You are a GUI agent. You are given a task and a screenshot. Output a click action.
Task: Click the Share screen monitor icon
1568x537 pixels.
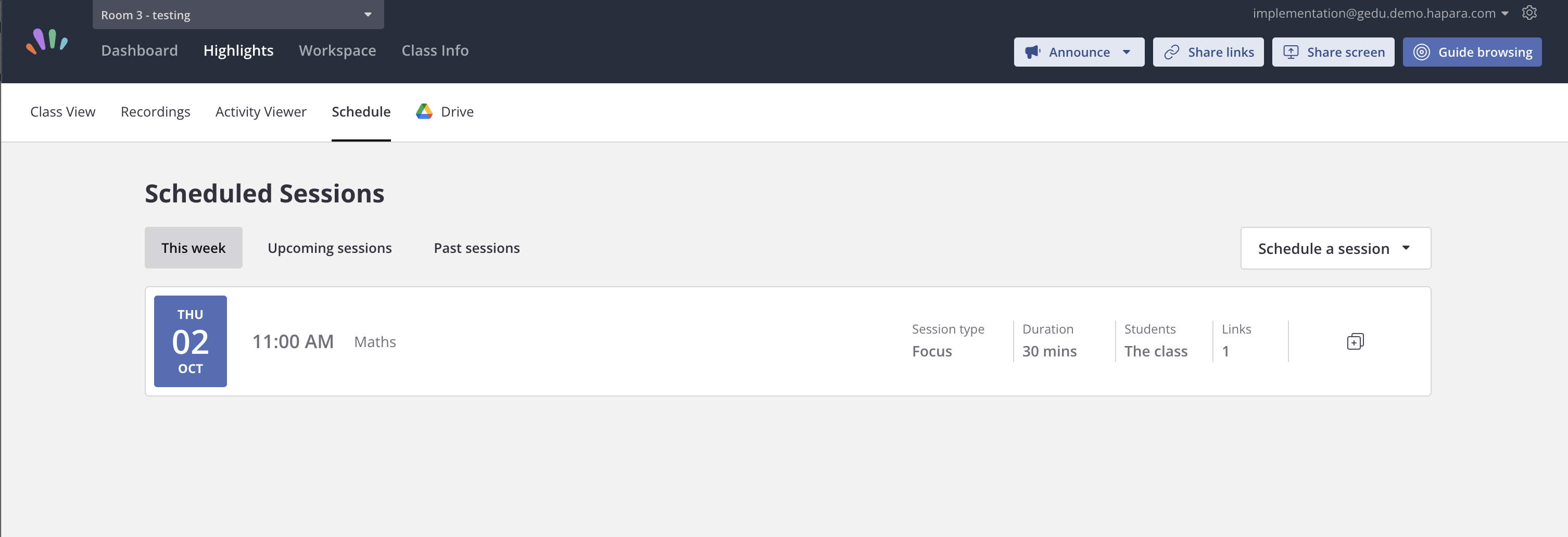(x=1291, y=53)
